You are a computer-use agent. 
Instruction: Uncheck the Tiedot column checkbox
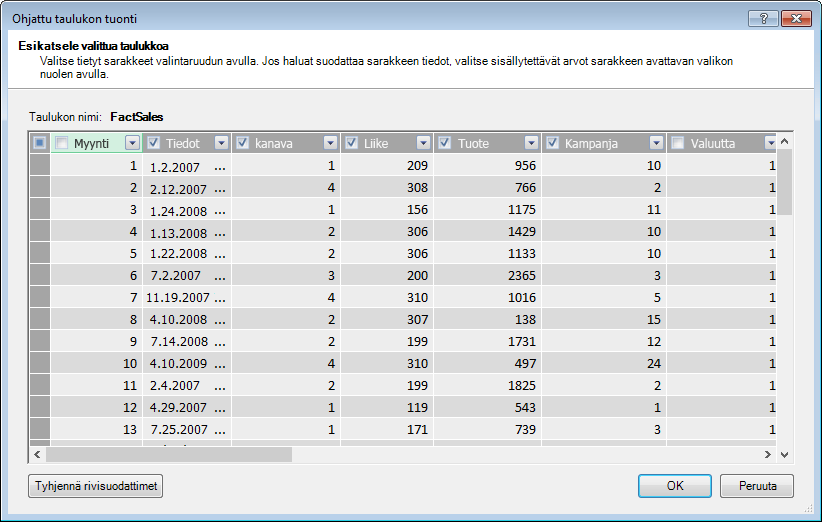[154, 143]
